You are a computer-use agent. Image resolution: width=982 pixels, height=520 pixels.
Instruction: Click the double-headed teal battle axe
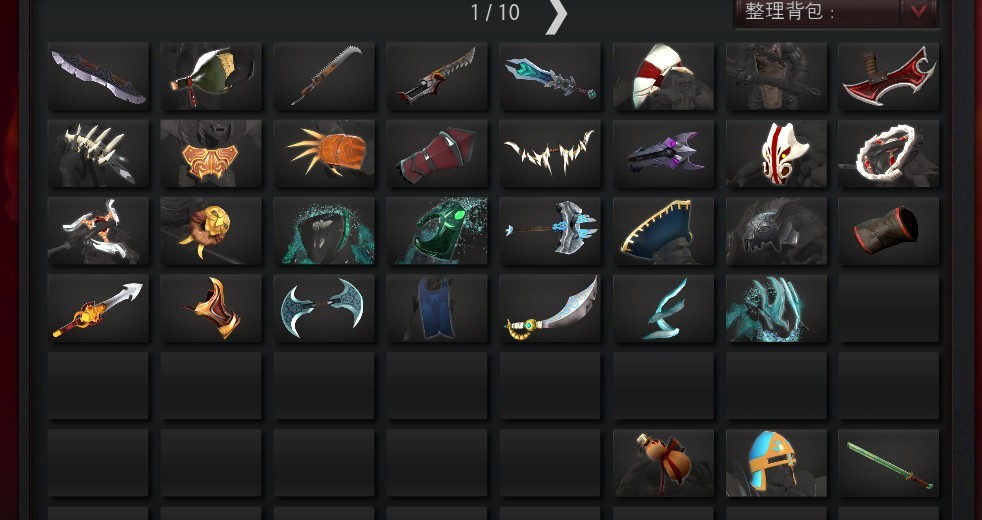pos(324,308)
